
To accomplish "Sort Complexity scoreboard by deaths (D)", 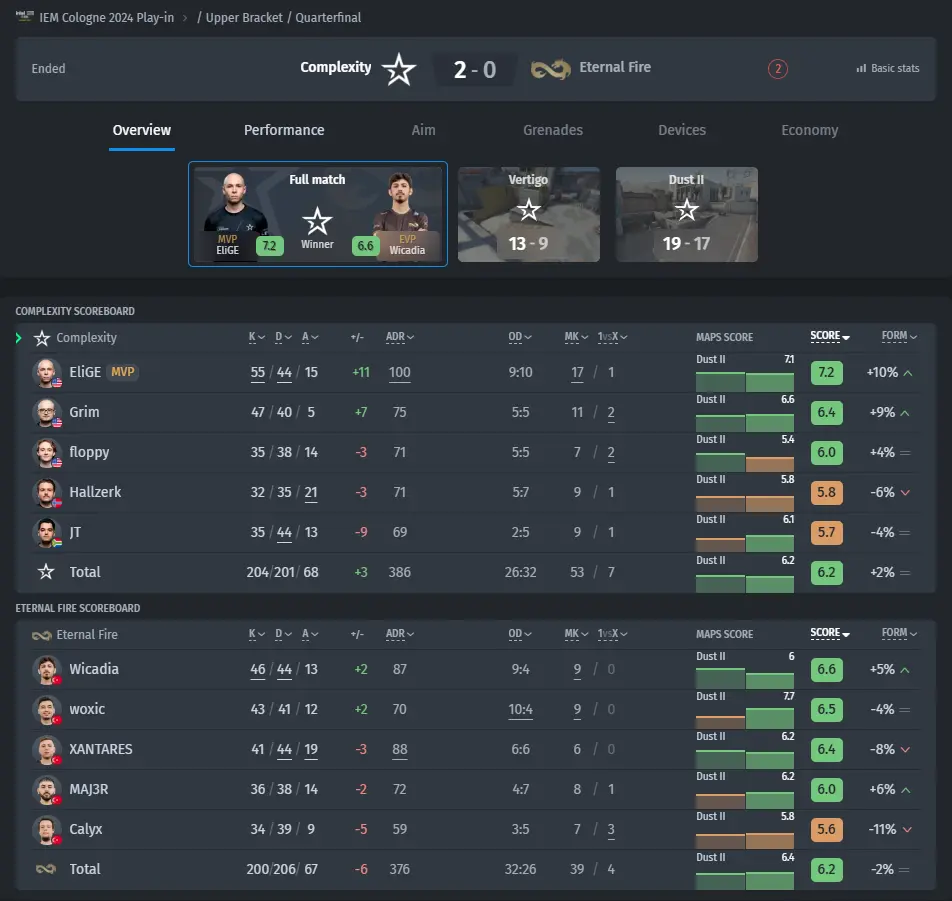I will click(284, 337).
